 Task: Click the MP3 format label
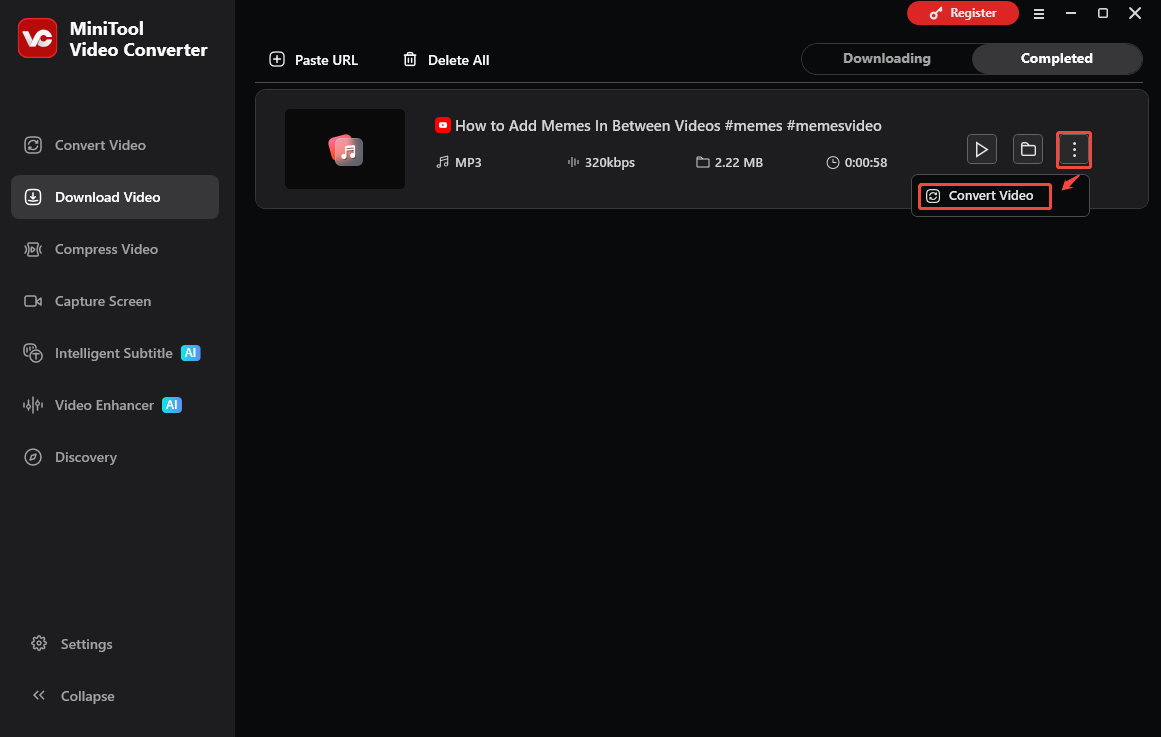coord(468,162)
